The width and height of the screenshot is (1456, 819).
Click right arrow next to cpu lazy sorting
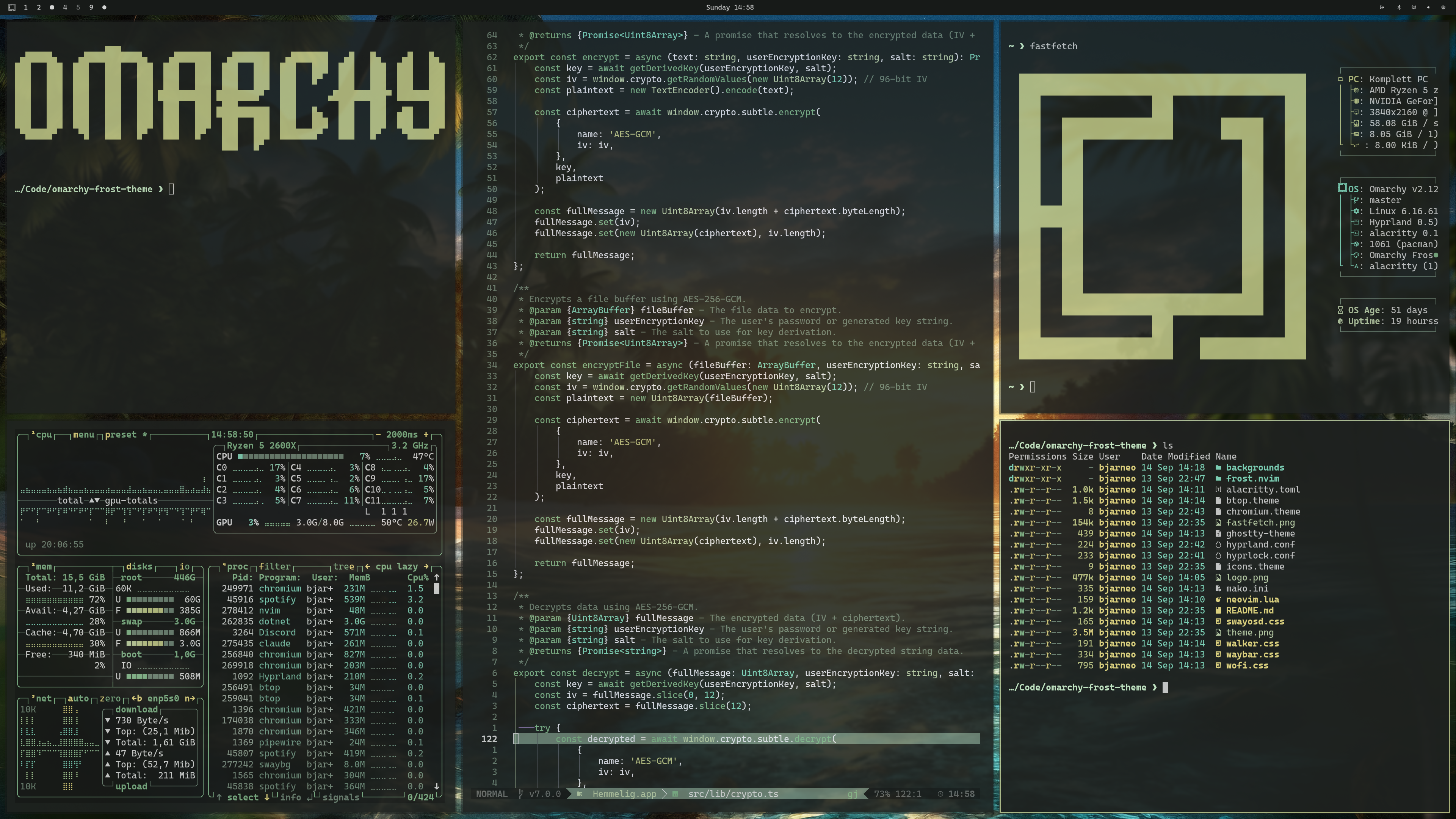click(x=426, y=566)
